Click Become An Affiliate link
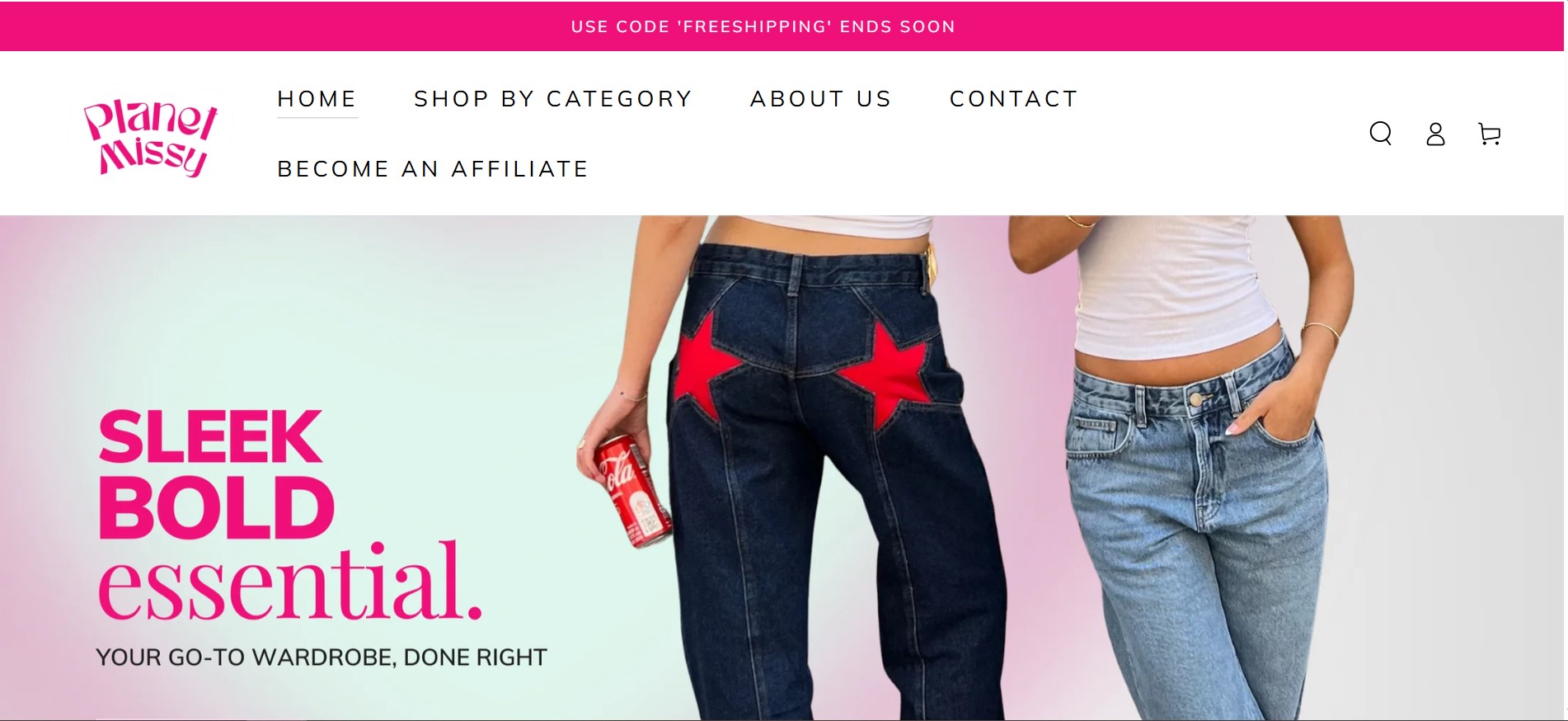Screen dimensions: 1568x721 [x=433, y=169]
